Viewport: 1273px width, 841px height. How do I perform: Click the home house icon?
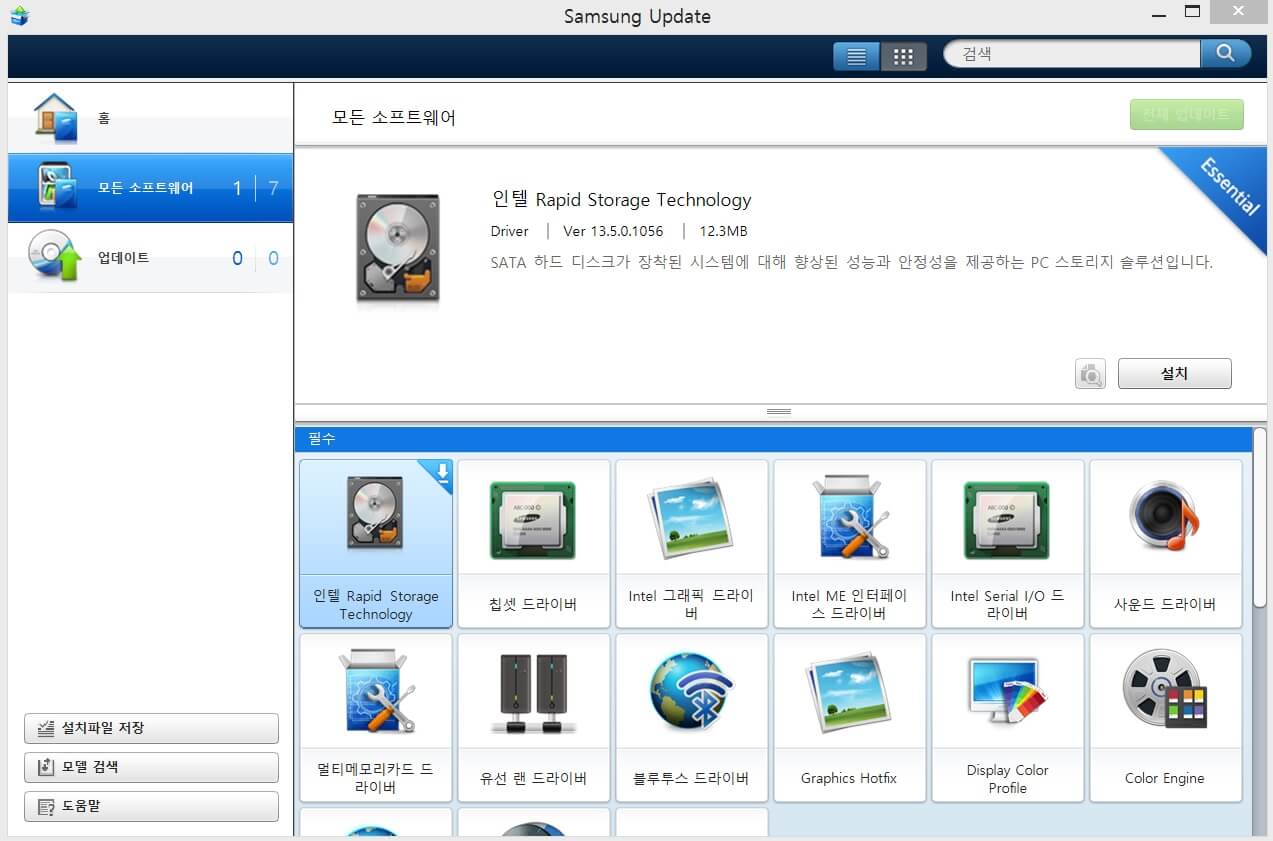(x=54, y=117)
